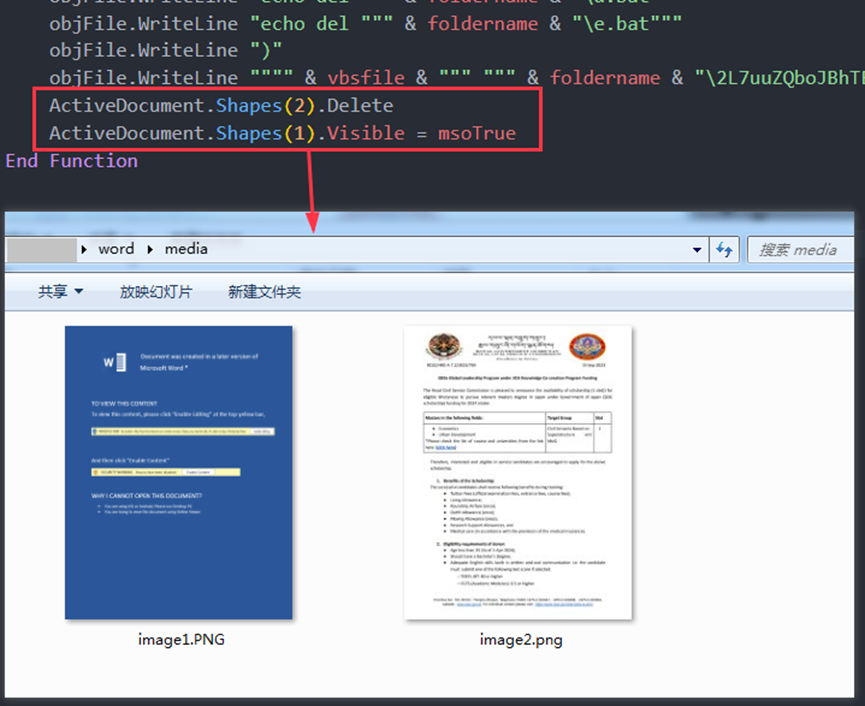Click the word breadcrumb in address bar
The height and width of the screenshot is (706, 865).
(116, 249)
